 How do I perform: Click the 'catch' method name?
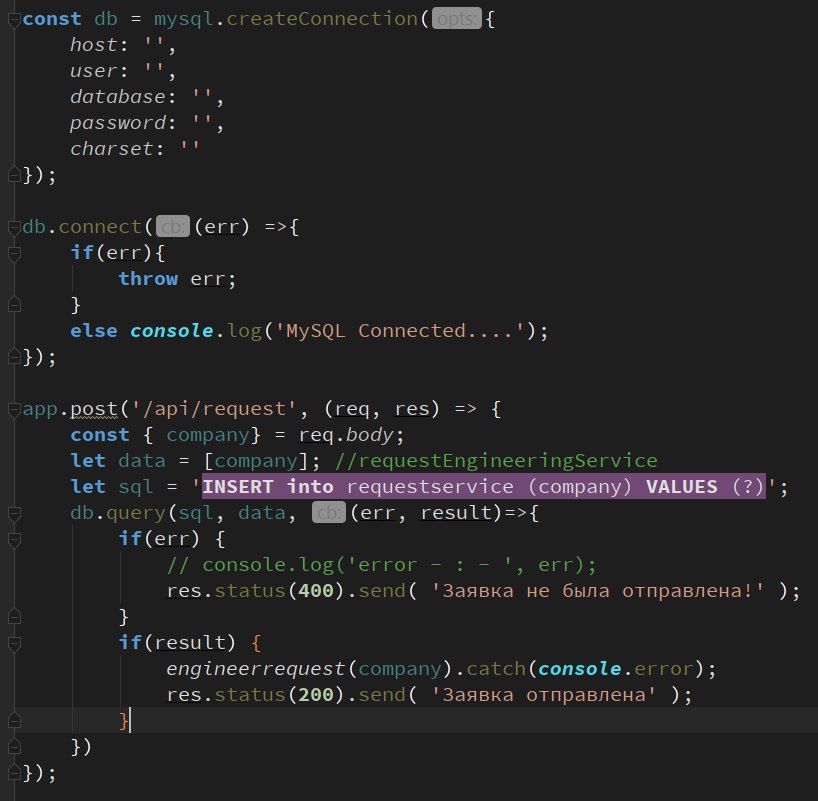pyautogui.click(x=496, y=669)
